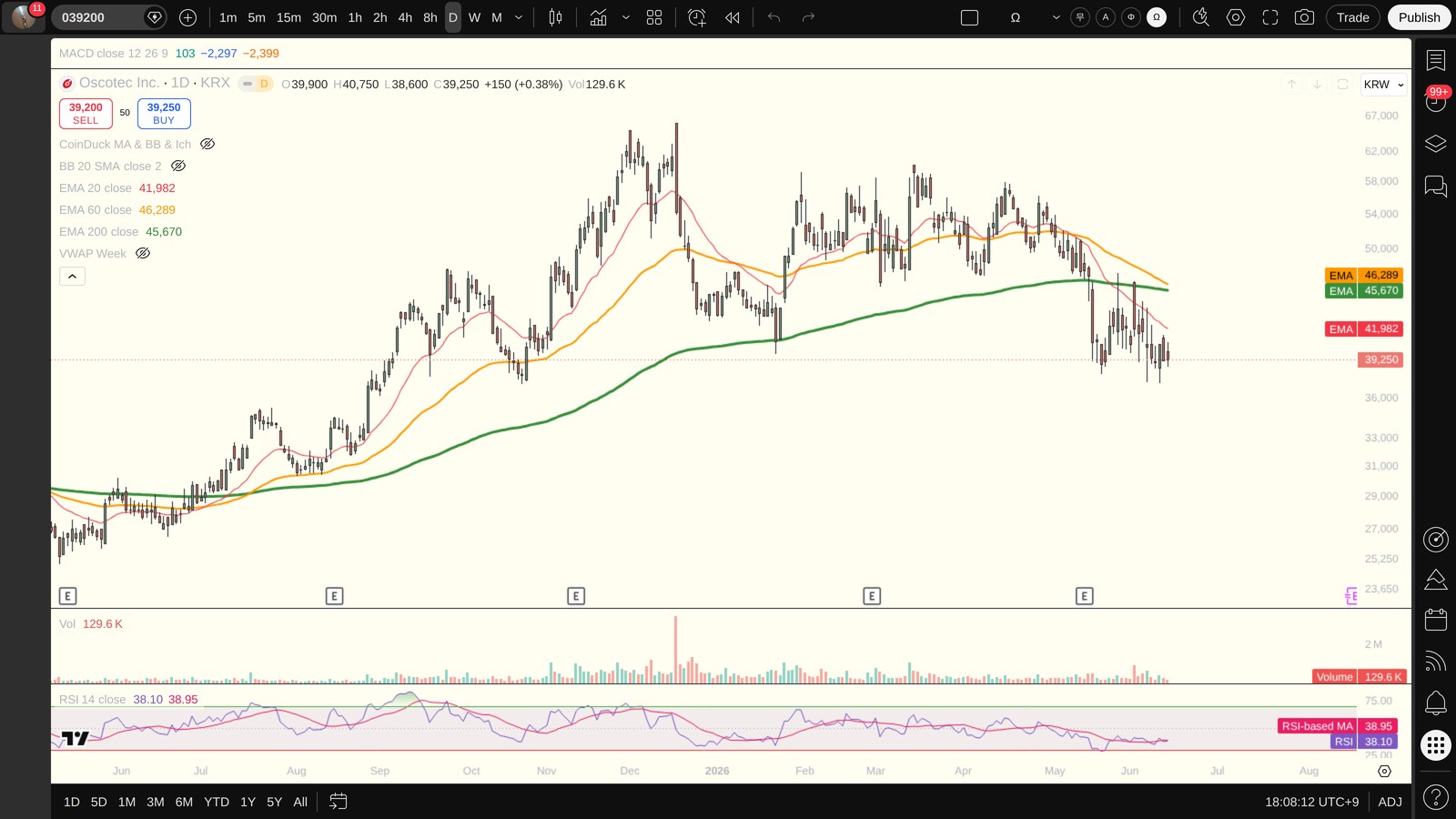Click the 39,250 BUY button
Image resolution: width=1456 pixels, height=819 pixels.
[164, 114]
